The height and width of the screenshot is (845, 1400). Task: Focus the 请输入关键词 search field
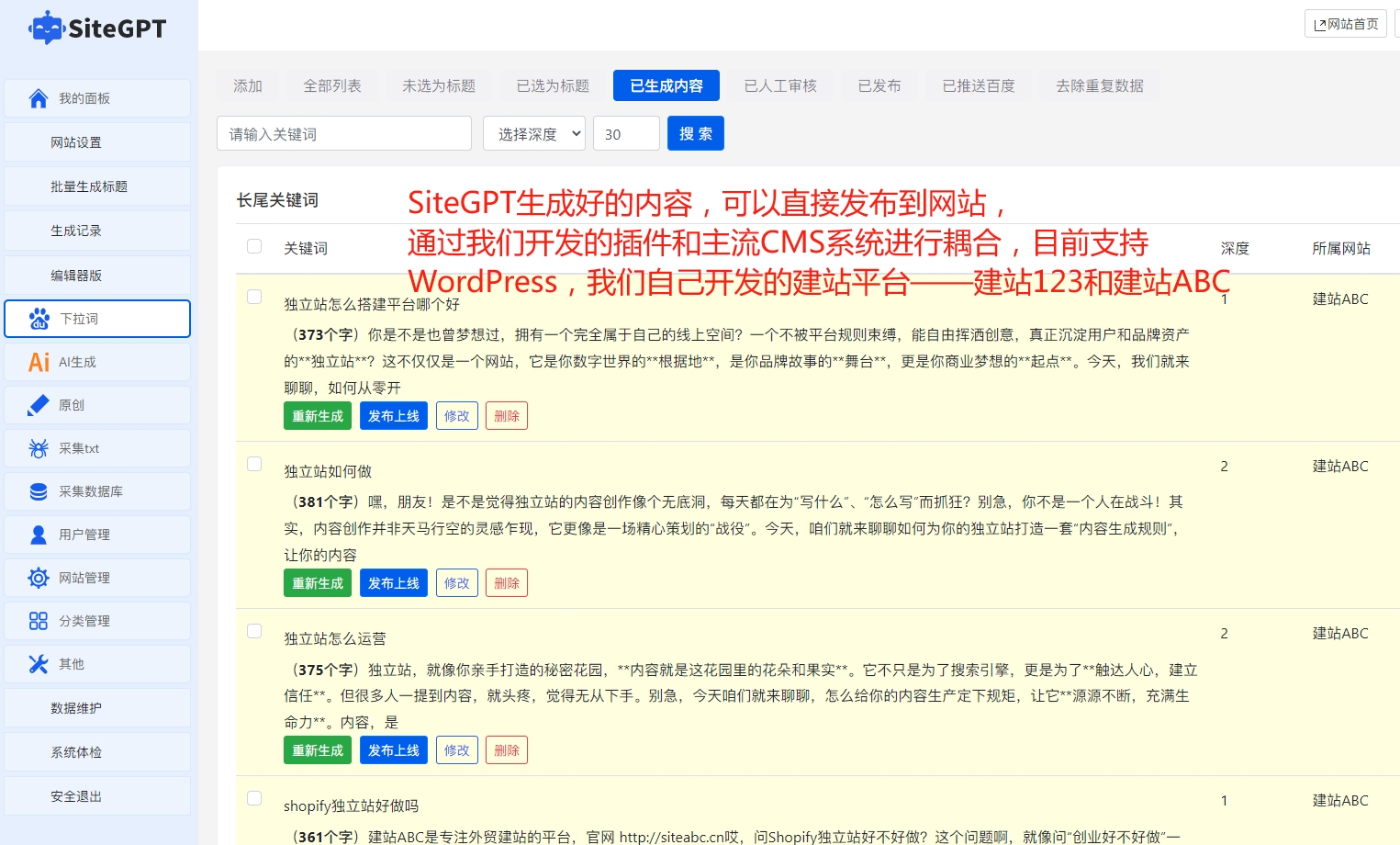344,133
